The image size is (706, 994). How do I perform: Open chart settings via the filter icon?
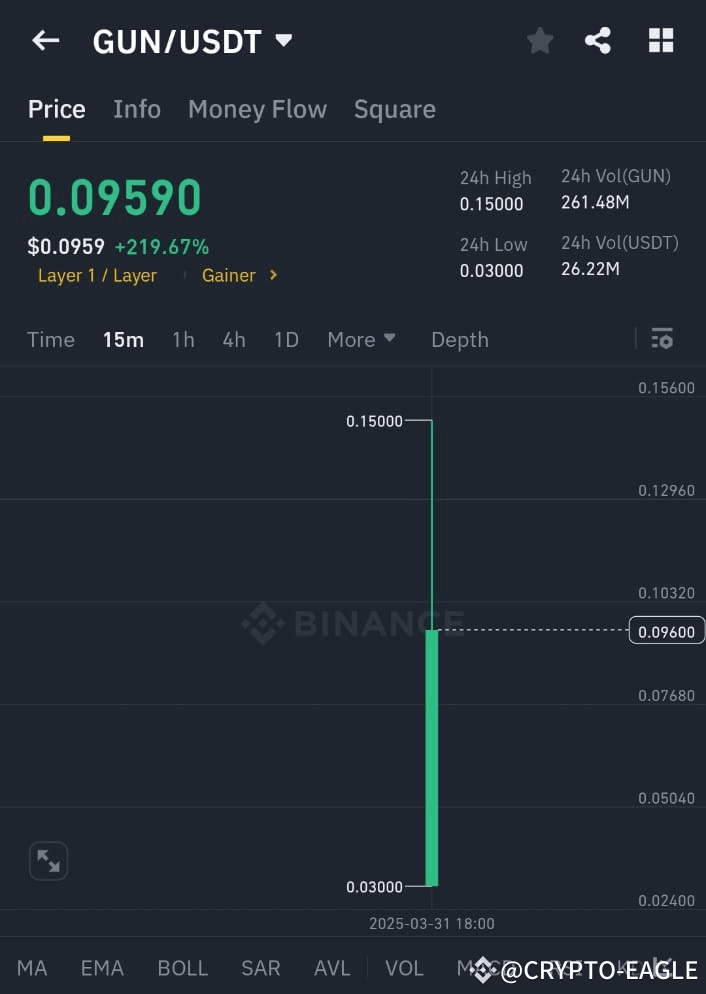click(x=662, y=339)
